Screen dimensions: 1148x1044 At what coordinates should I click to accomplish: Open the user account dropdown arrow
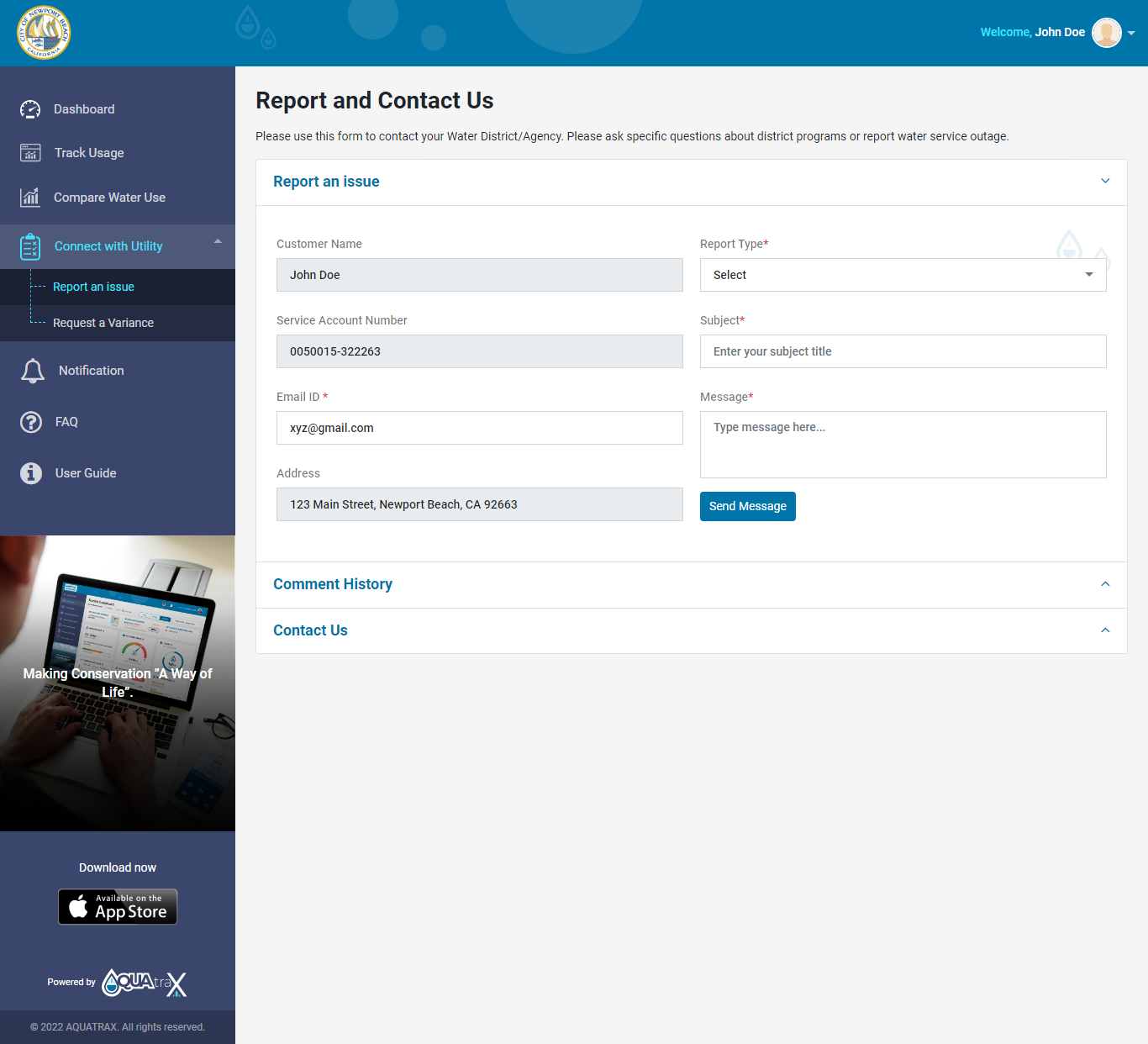(1131, 34)
